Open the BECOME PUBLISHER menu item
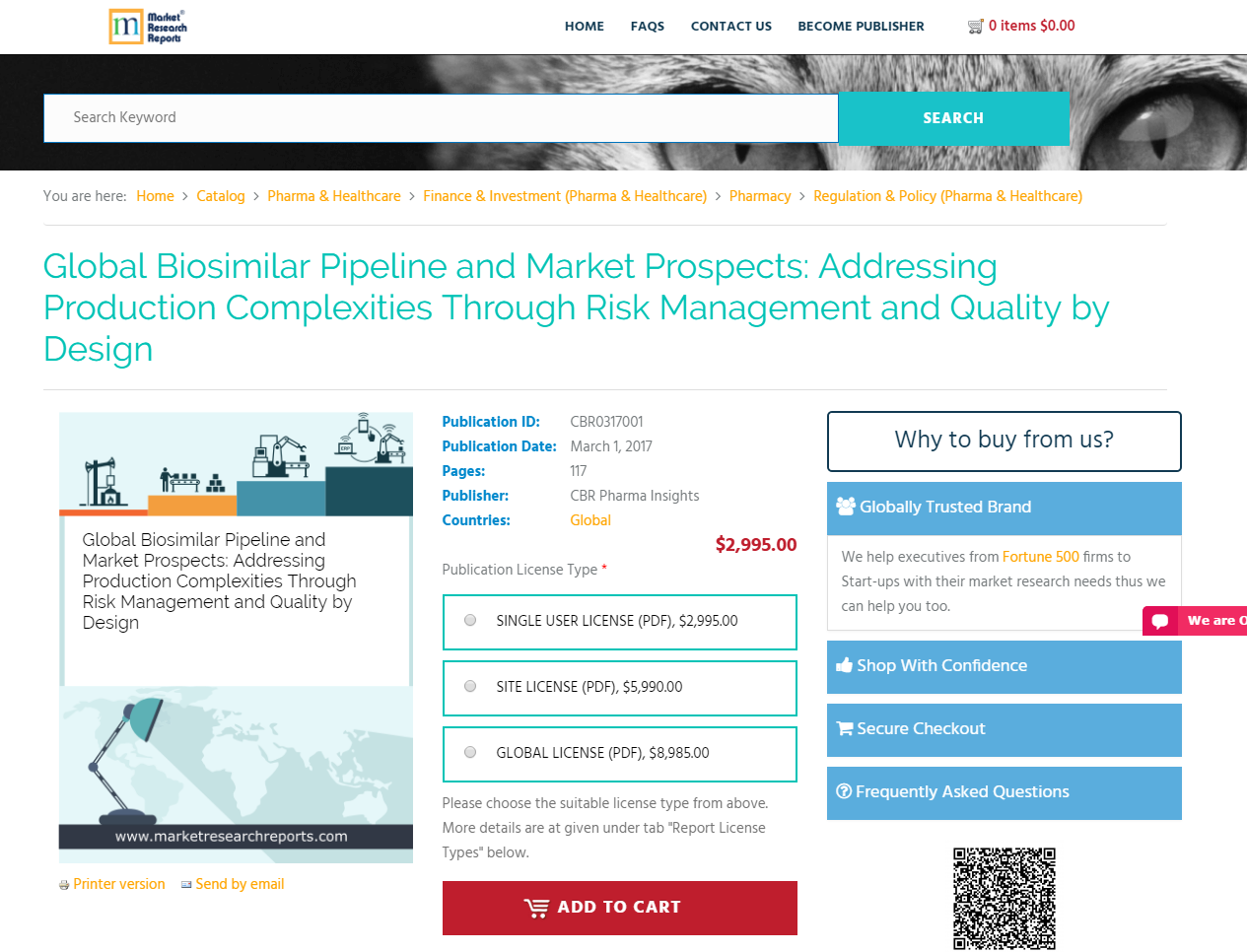 [862, 27]
